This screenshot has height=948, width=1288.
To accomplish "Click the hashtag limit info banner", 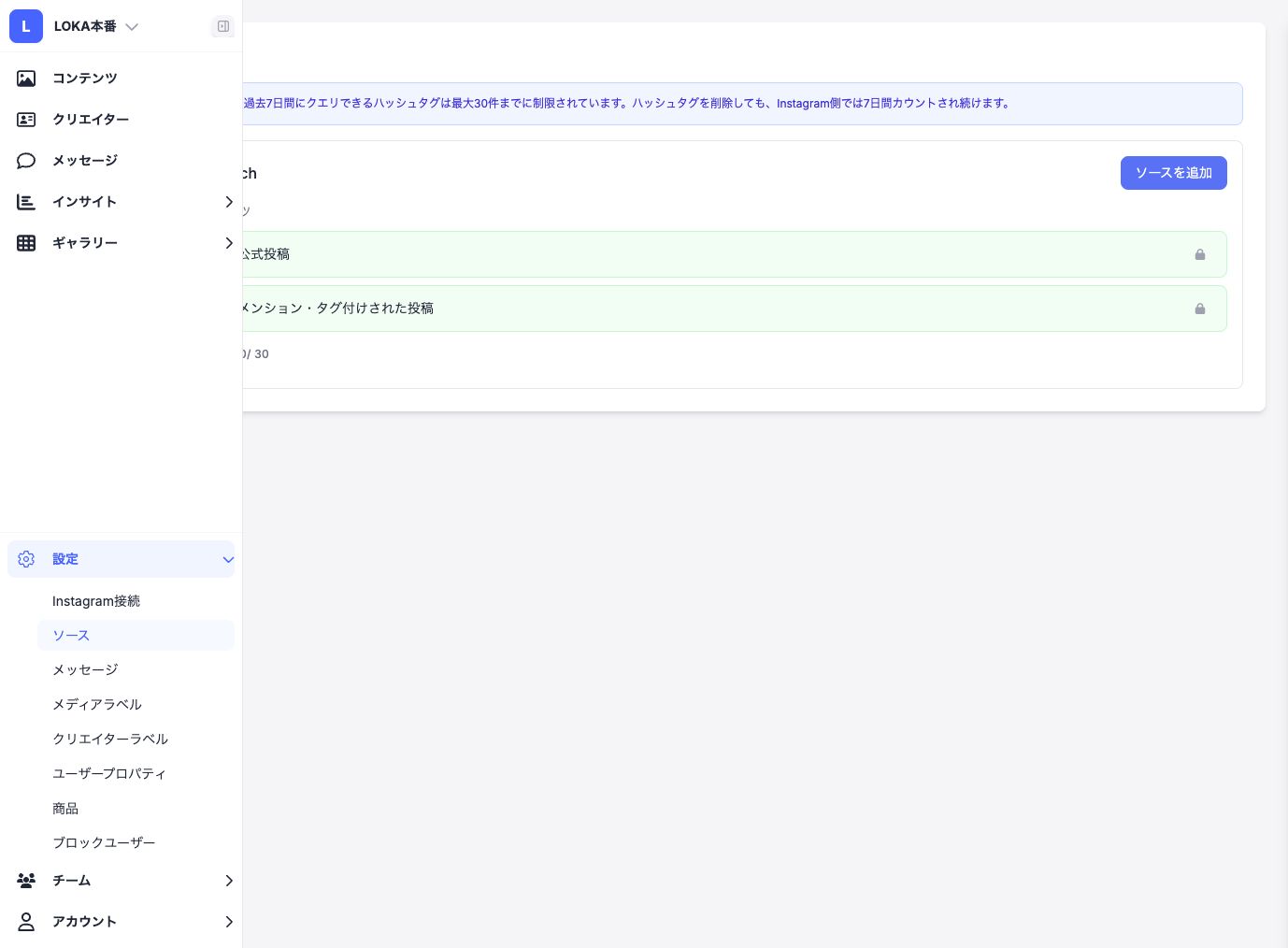I will point(742,104).
